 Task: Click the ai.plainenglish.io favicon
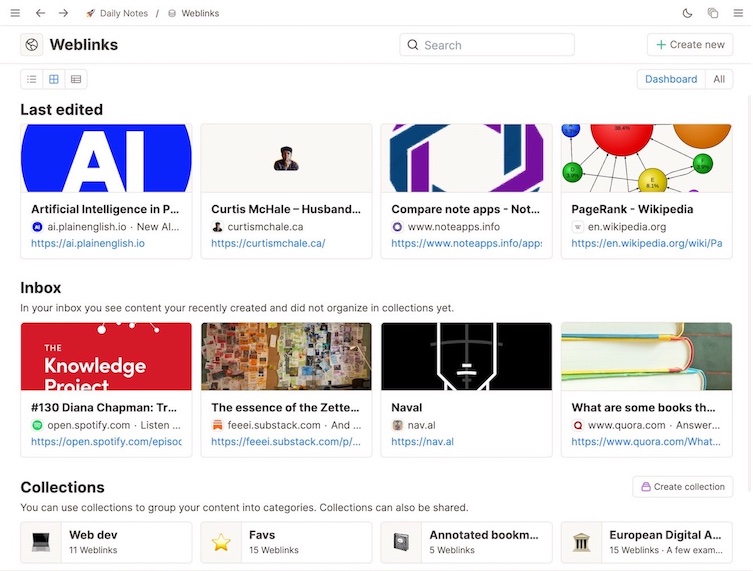(37, 227)
